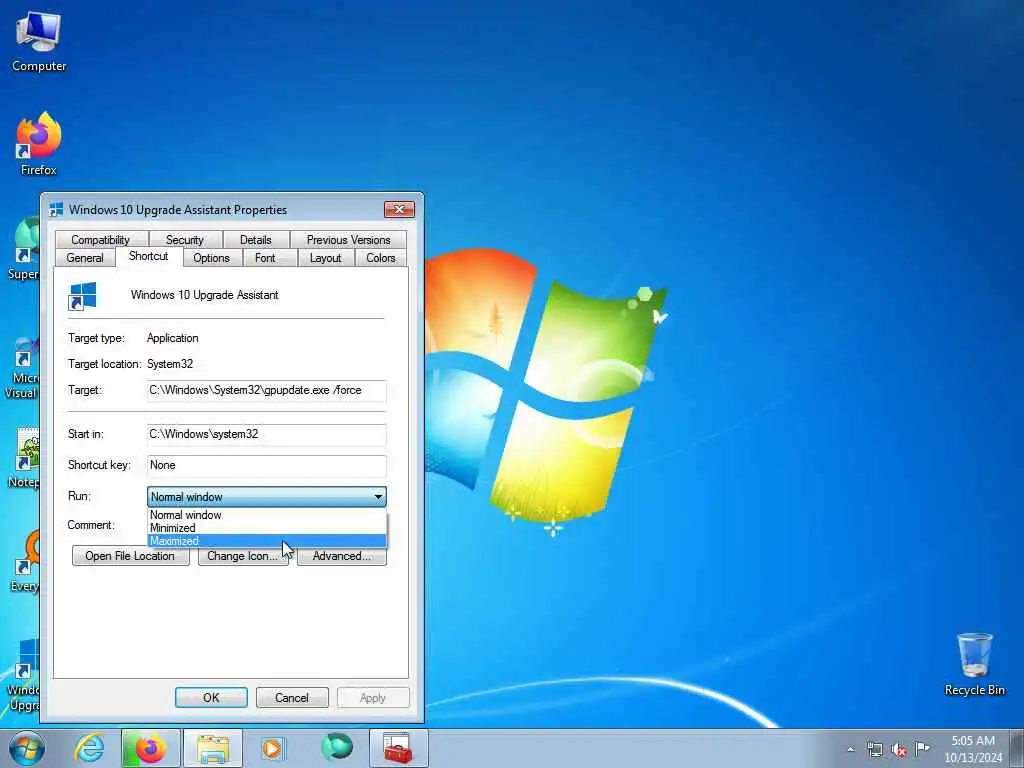Select the Super desktop shortcut icon

24,249
